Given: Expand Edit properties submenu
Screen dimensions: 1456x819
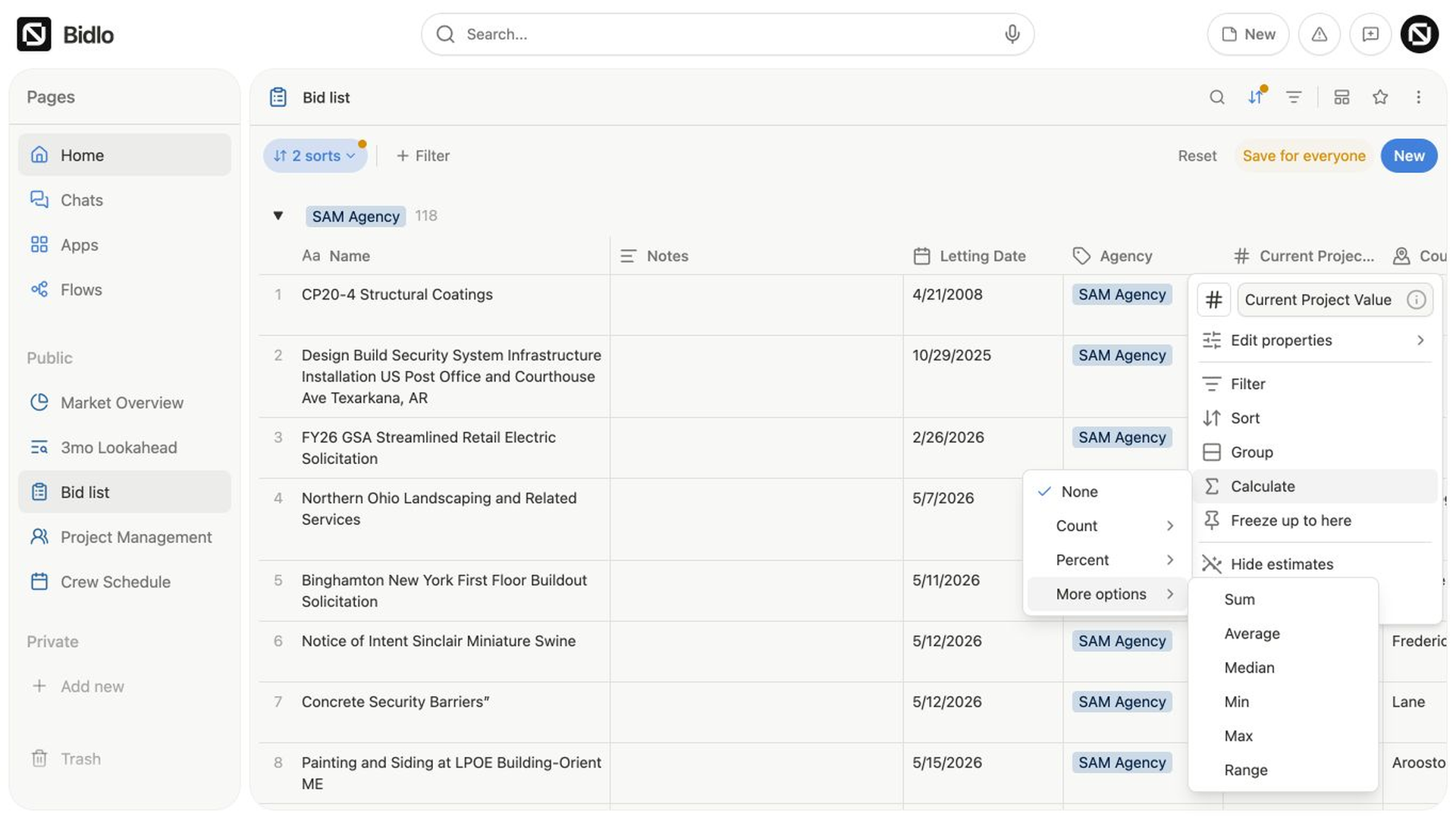Looking at the screenshot, I should coord(1314,340).
